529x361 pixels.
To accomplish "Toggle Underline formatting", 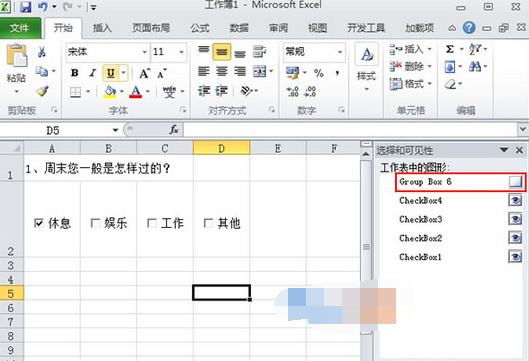I will (x=111, y=73).
